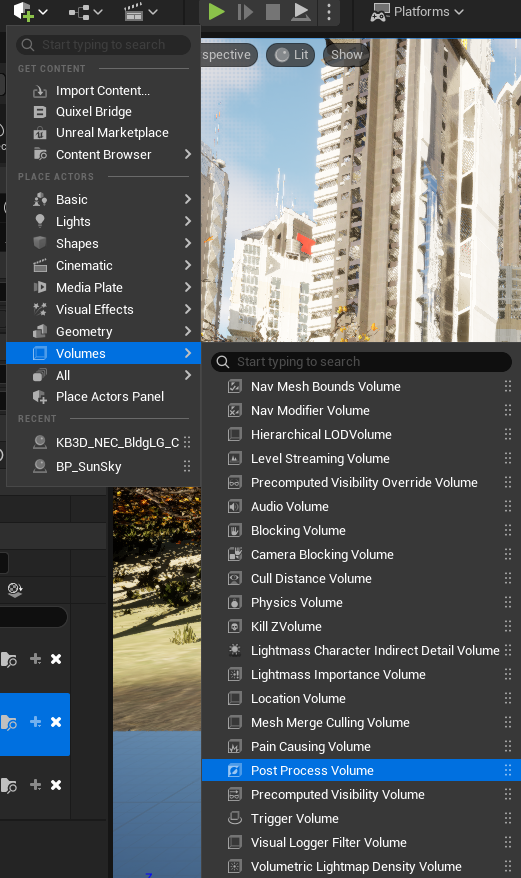Click the Blocking Volume hand icon

(x=235, y=530)
